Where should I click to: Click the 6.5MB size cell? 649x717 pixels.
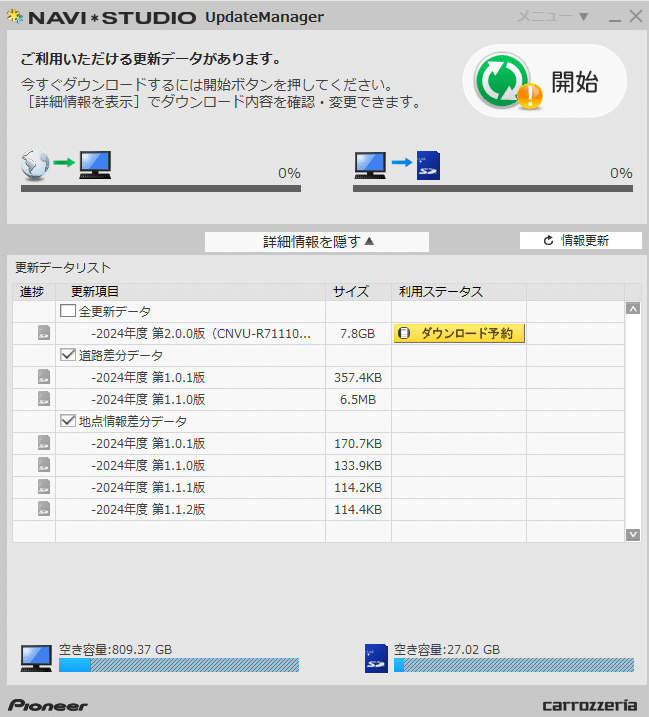(x=358, y=399)
